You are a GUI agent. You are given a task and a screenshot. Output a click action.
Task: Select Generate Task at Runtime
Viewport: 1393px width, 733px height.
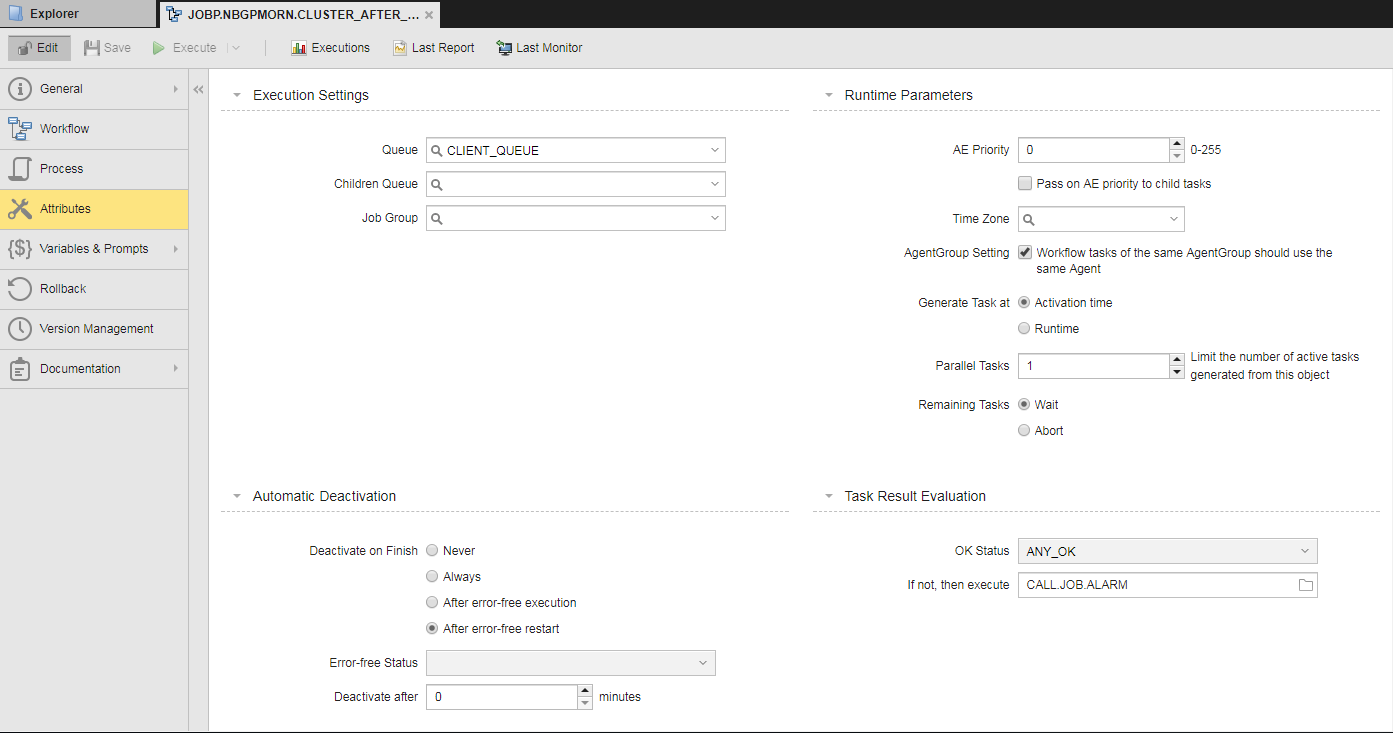pos(1024,328)
